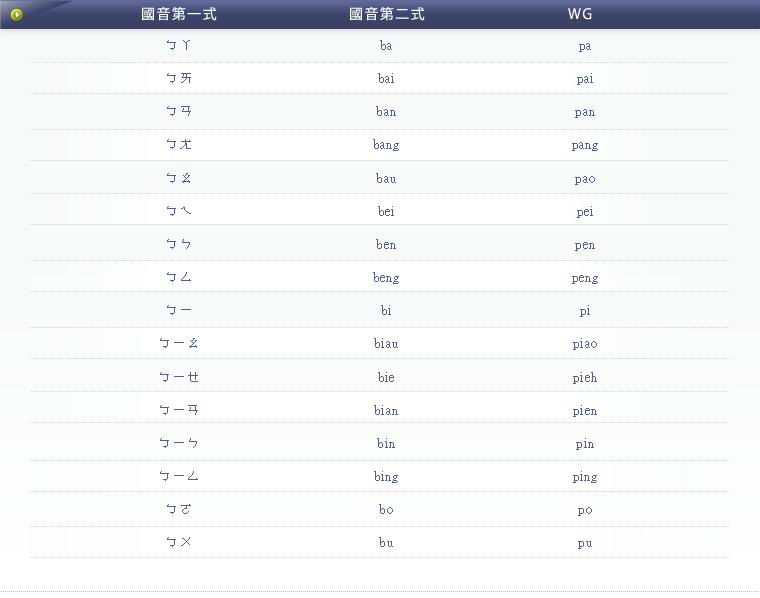Click the zhuyin cell ㄅㄧㄝ
The width and height of the screenshot is (760, 598).
(178, 377)
